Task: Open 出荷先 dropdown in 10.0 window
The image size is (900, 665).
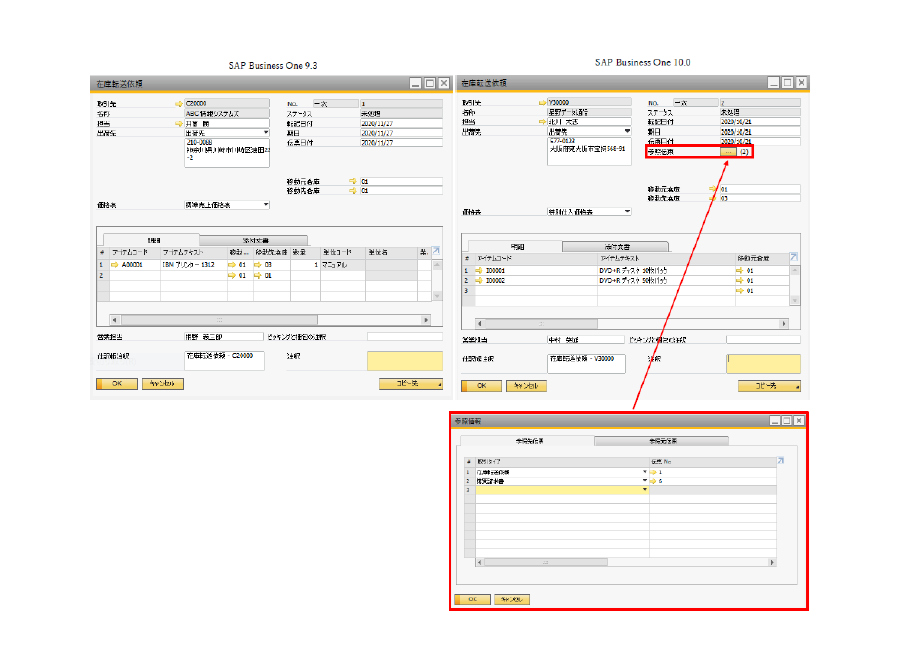Action: [627, 131]
